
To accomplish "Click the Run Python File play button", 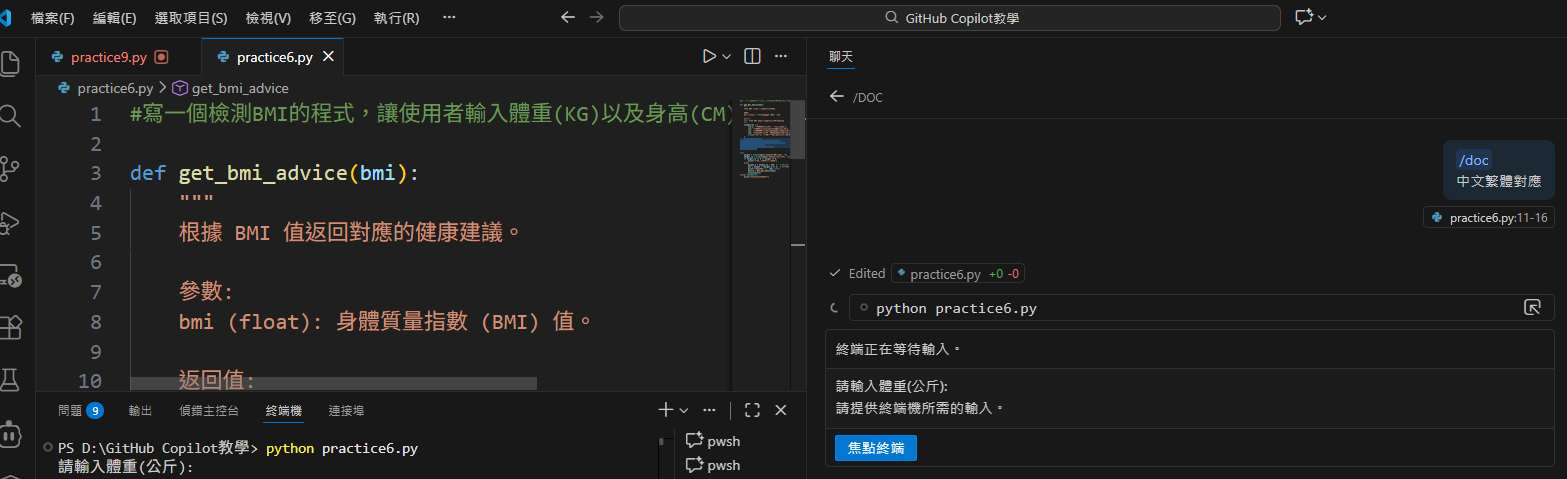I will pos(709,57).
